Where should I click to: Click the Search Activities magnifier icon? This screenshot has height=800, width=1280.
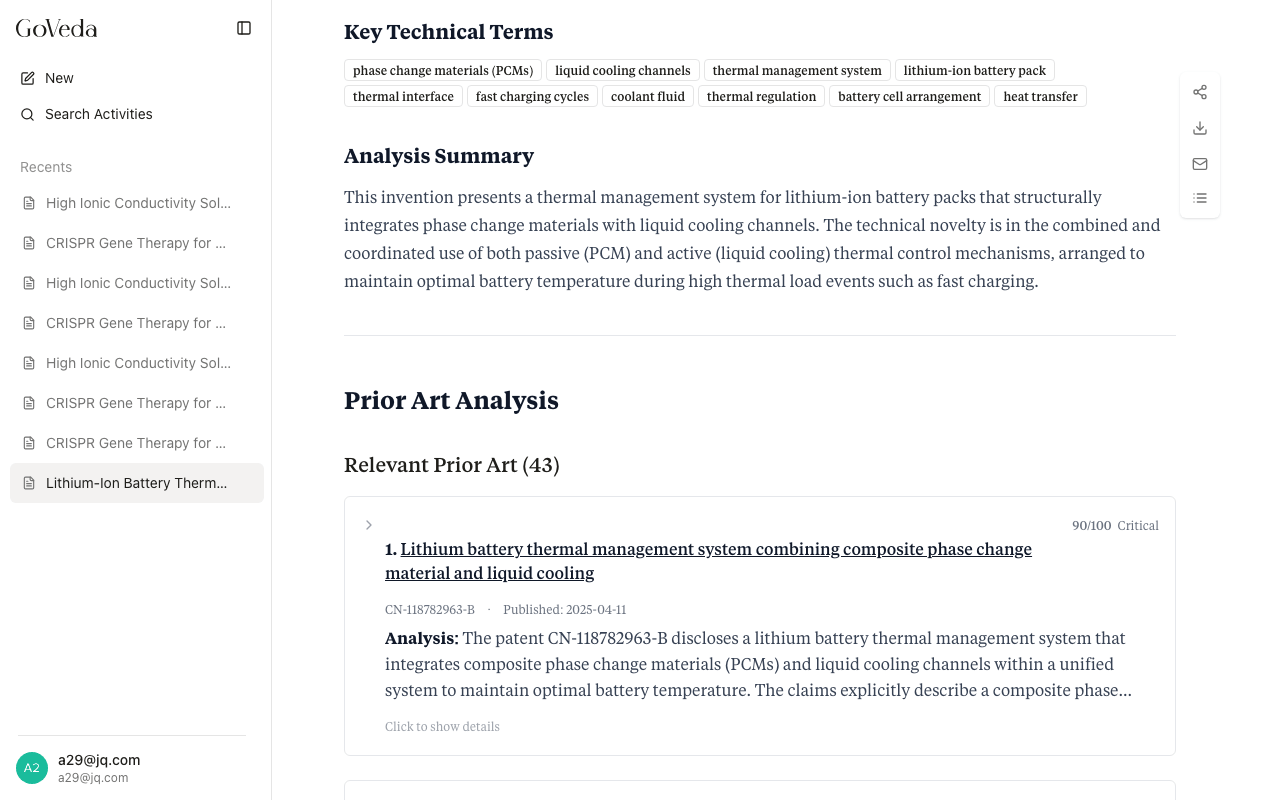click(x=28, y=114)
